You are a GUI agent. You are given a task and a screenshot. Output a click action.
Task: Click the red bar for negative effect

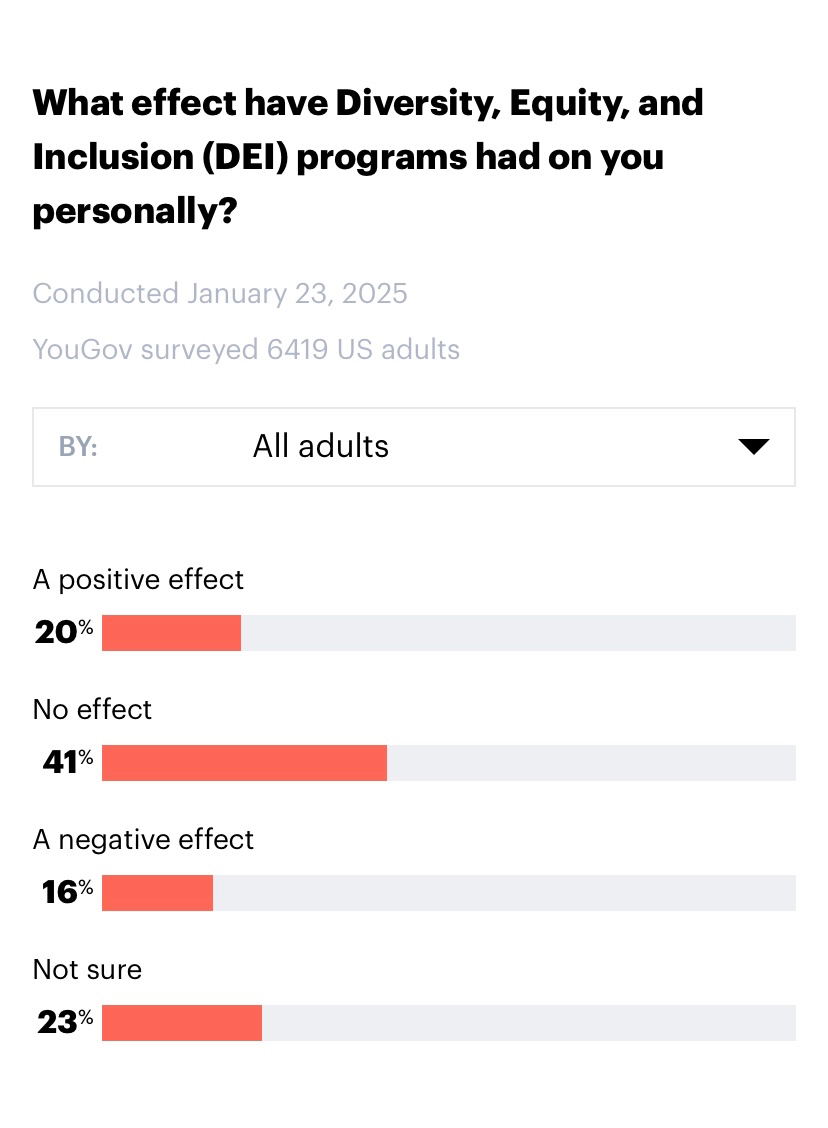157,893
